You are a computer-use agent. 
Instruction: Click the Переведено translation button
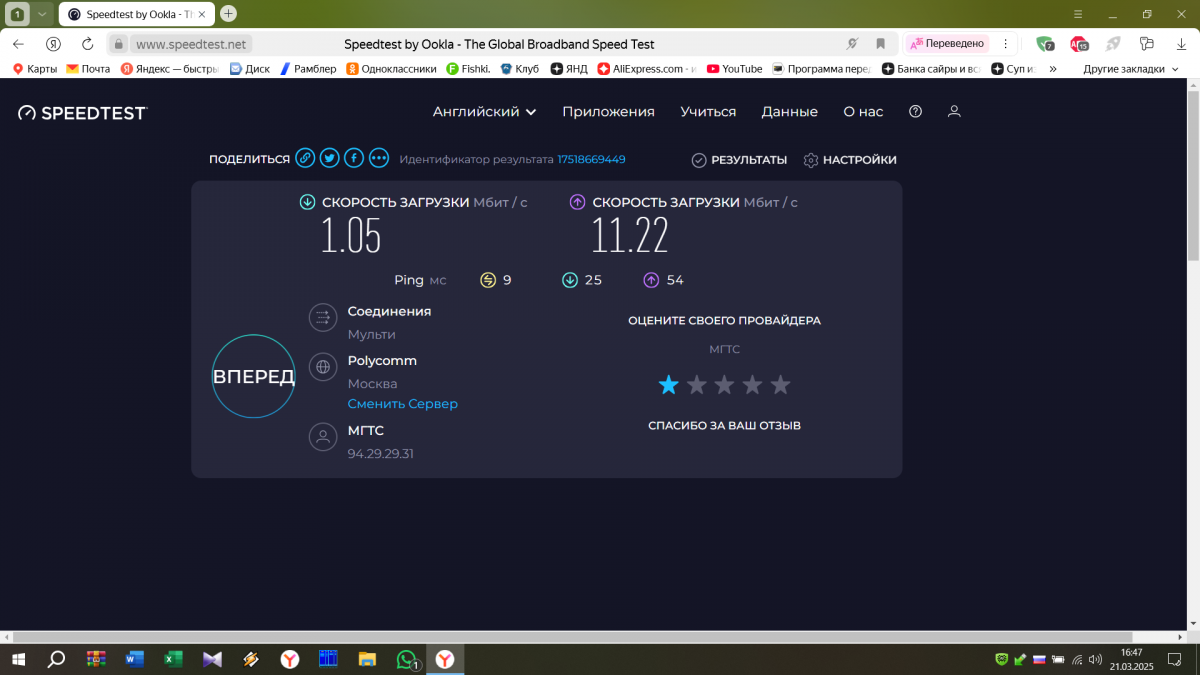pos(948,44)
